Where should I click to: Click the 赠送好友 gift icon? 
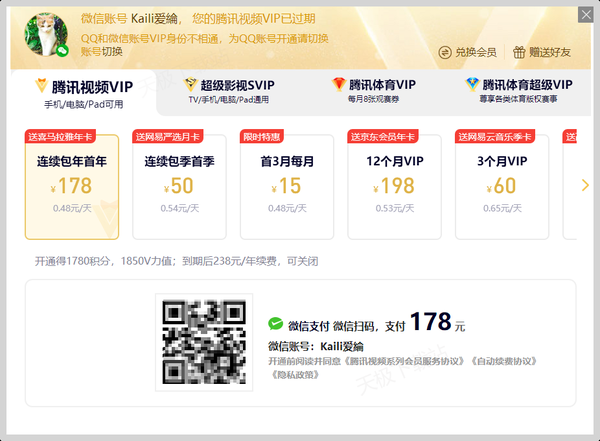tap(519, 52)
